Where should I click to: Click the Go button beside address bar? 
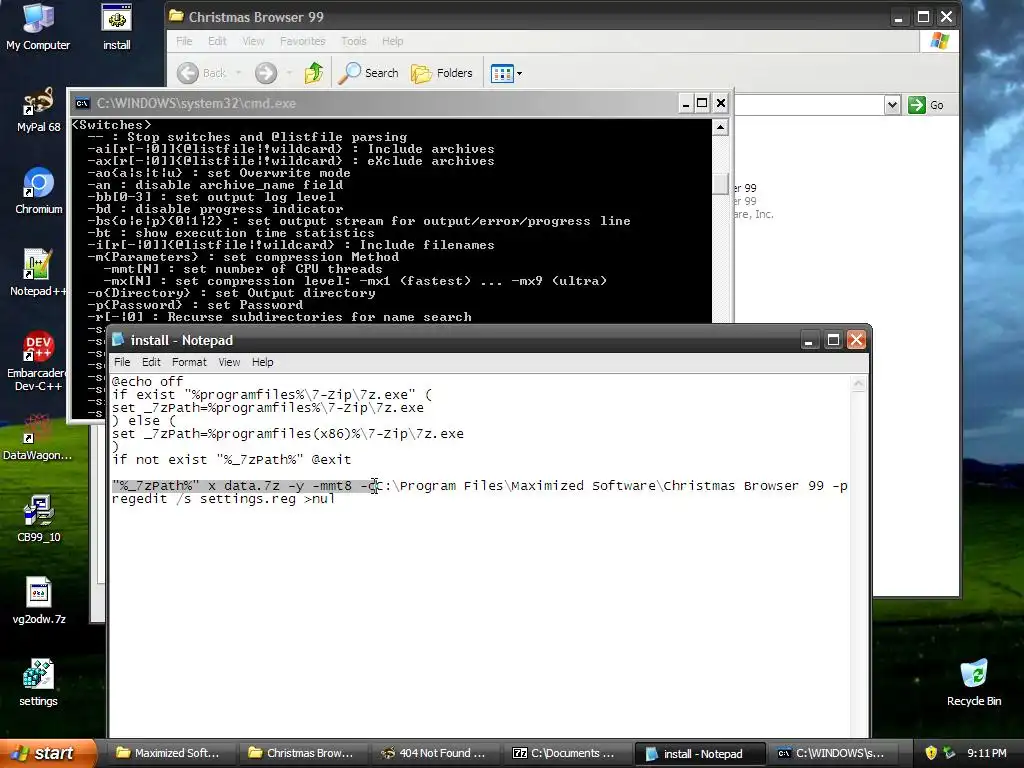[x=926, y=105]
